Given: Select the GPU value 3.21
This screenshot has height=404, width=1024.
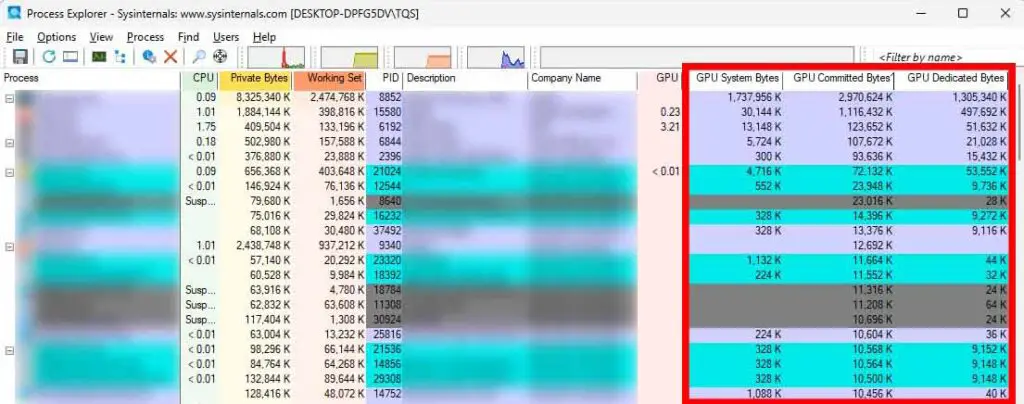Looking at the screenshot, I should point(669,127).
